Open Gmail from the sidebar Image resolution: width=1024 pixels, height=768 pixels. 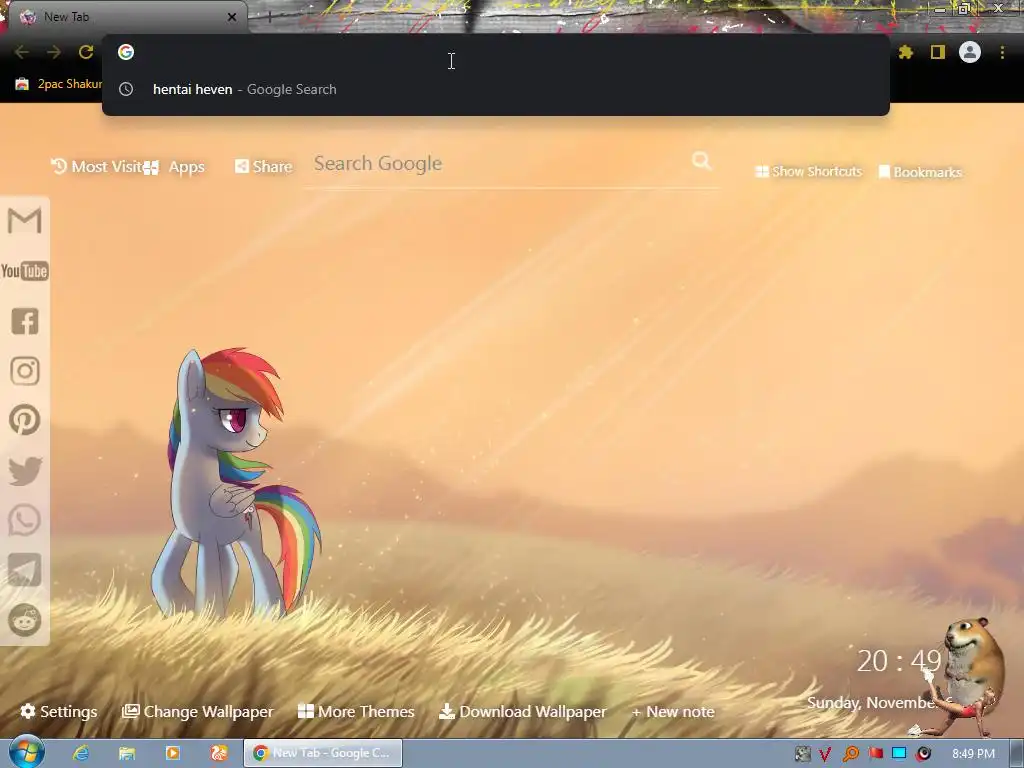coord(25,221)
